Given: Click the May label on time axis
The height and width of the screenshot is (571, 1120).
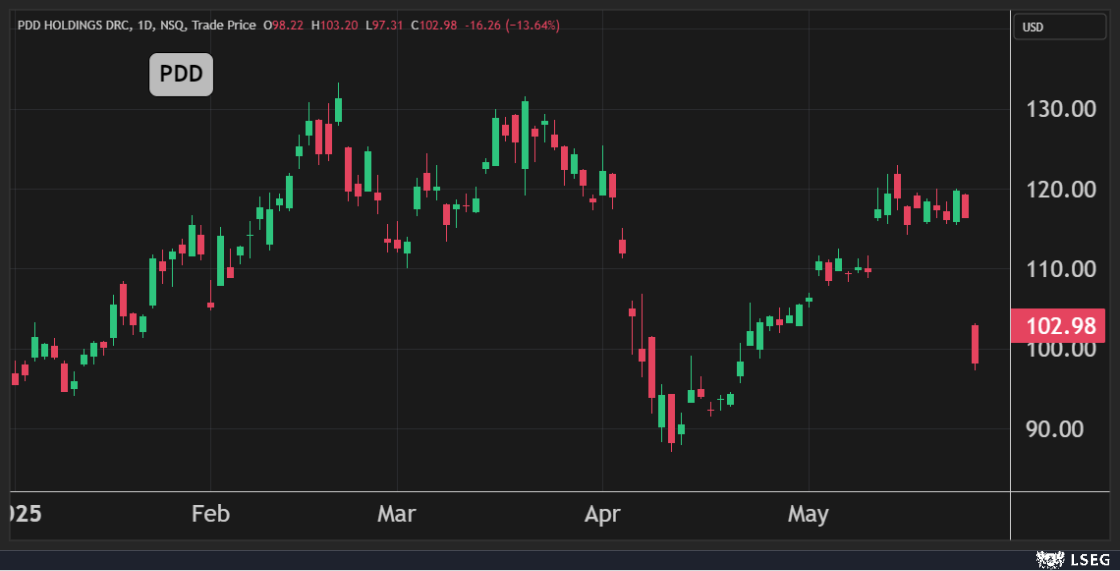Looking at the screenshot, I should pyautogui.click(x=808, y=515).
